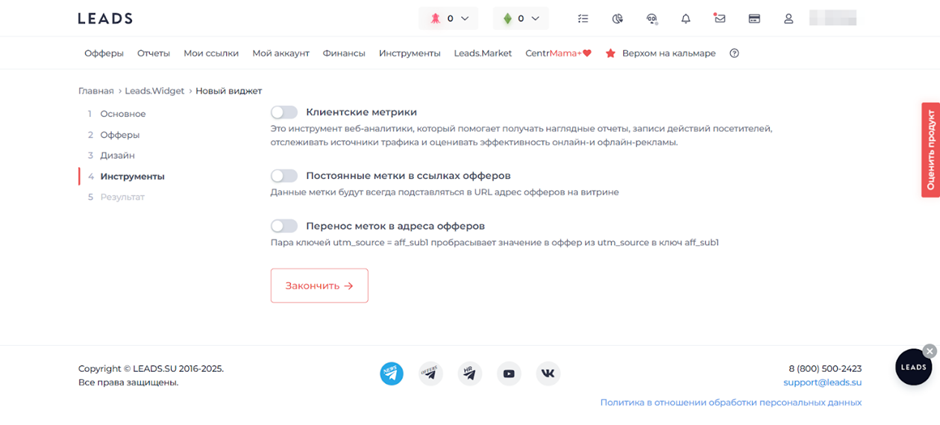This screenshot has width=940, height=425.
Task: Click the blurred account name
Action: [833, 18]
